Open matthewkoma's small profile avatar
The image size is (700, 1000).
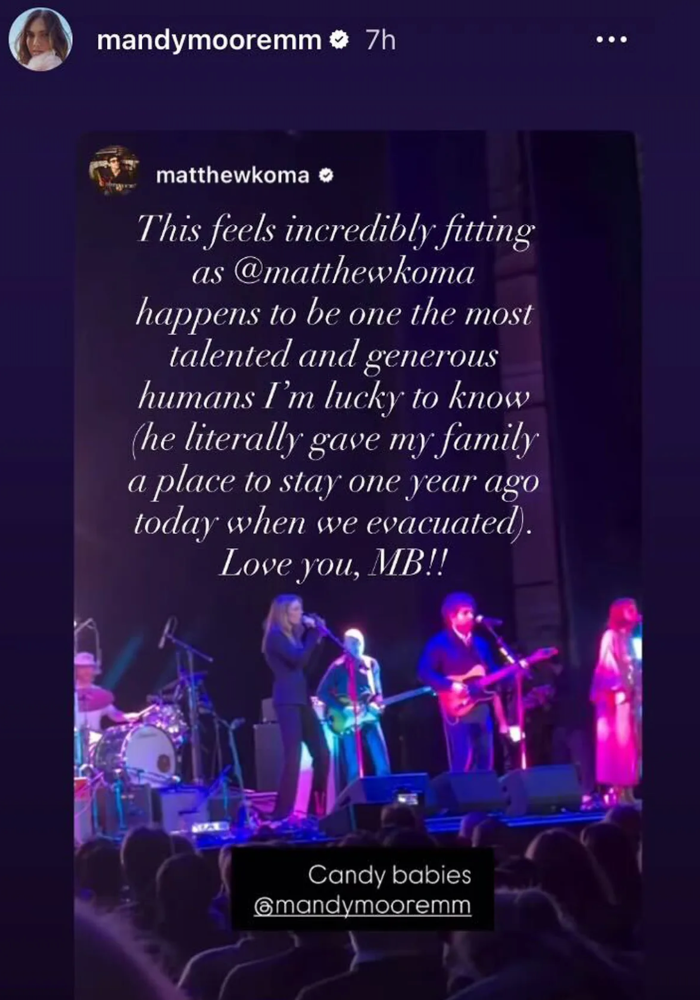[114, 171]
